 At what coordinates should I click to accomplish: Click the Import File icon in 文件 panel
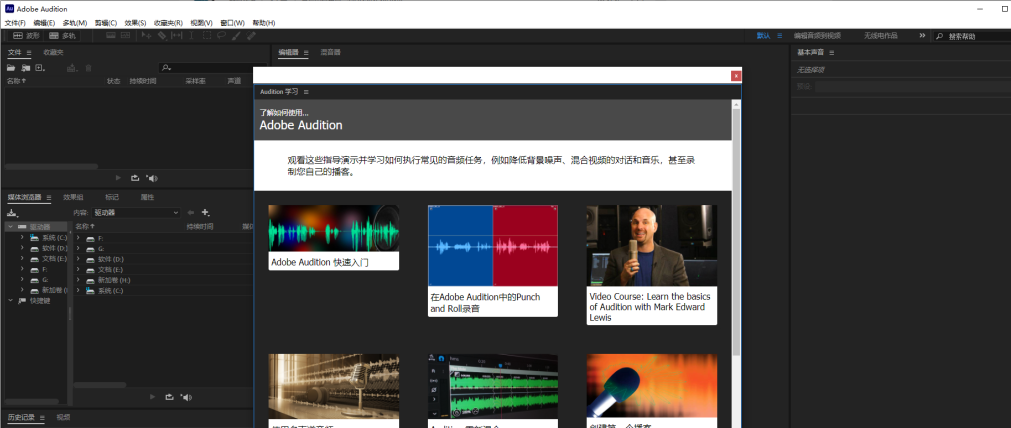tap(26, 67)
